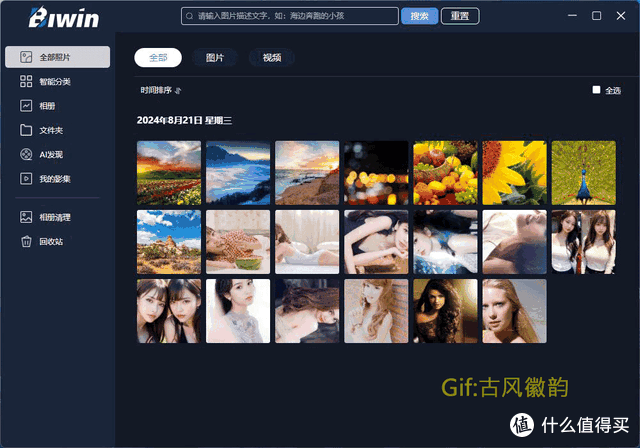The image size is (640, 448).
Task: Close the Biwin window
Action: tap(621, 16)
